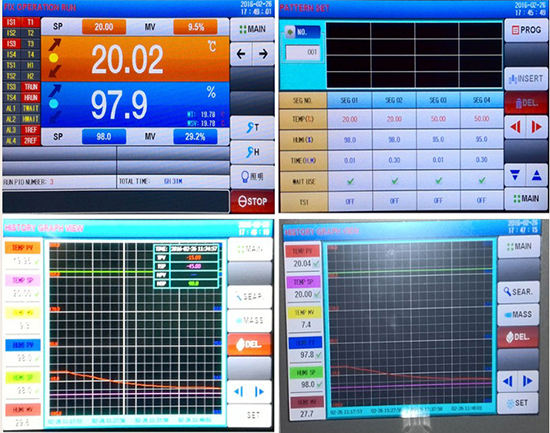Move segment list down with blue down arrow

pyautogui.click(x=515, y=175)
